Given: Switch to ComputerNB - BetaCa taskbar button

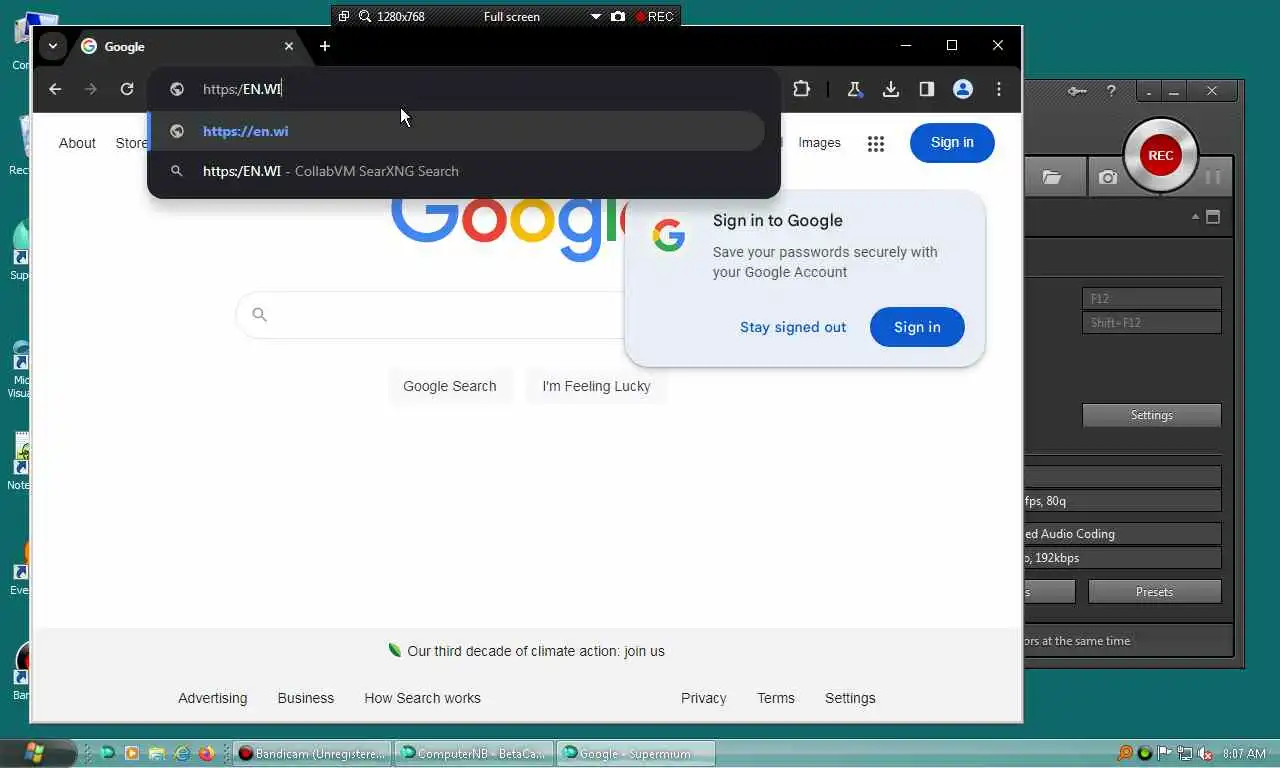Looking at the screenshot, I should [x=474, y=753].
